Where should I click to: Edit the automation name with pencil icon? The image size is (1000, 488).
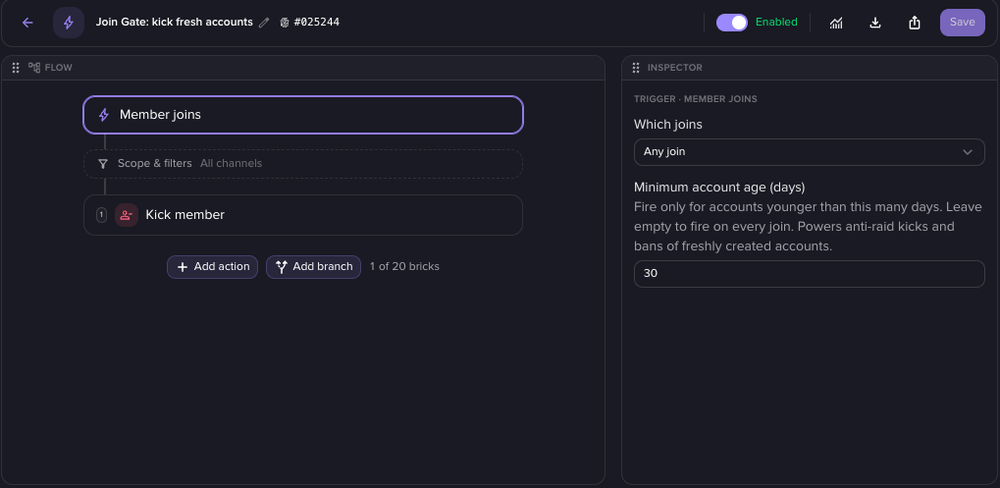[264, 22]
